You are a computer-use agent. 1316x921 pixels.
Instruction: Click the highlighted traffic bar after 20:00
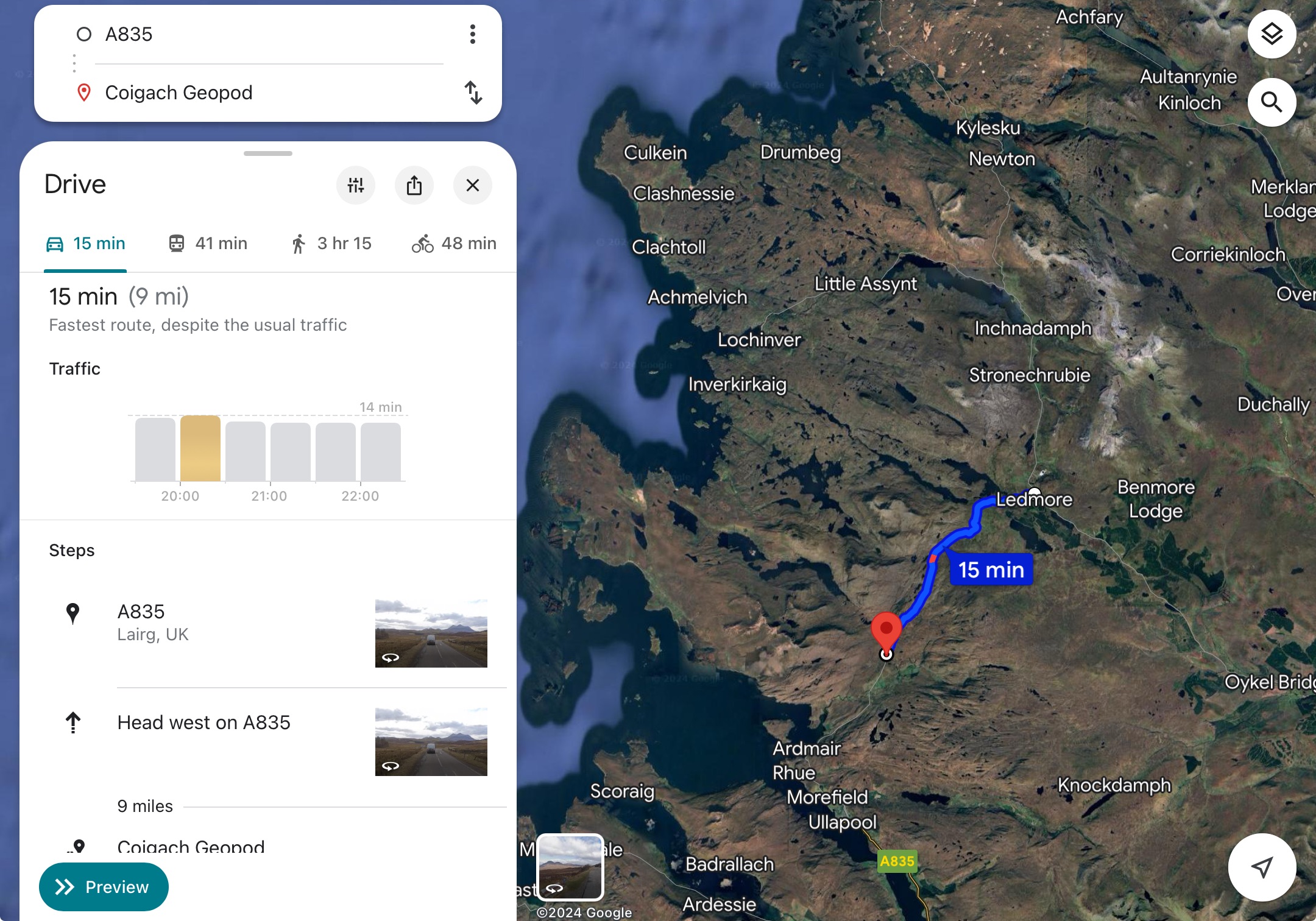coord(200,448)
